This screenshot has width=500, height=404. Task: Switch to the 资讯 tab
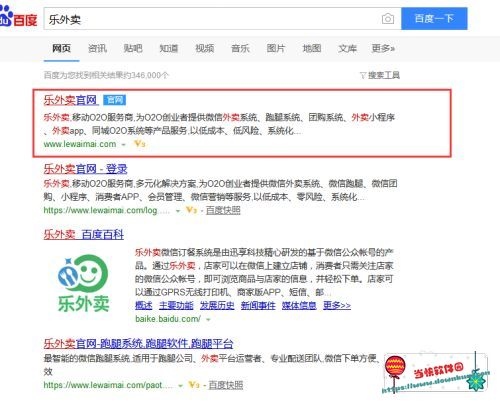(x=97, y=48)
